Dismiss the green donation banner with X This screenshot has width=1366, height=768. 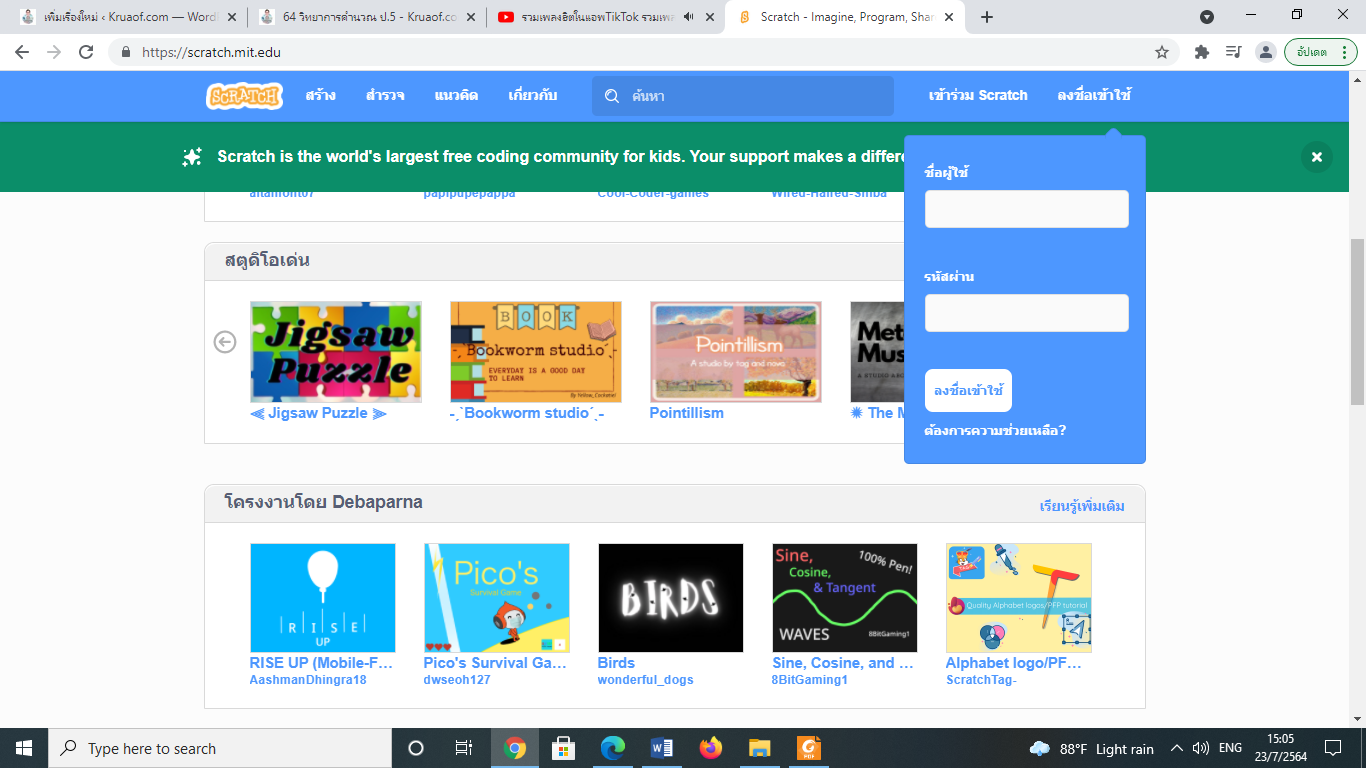coord(1316,157)
